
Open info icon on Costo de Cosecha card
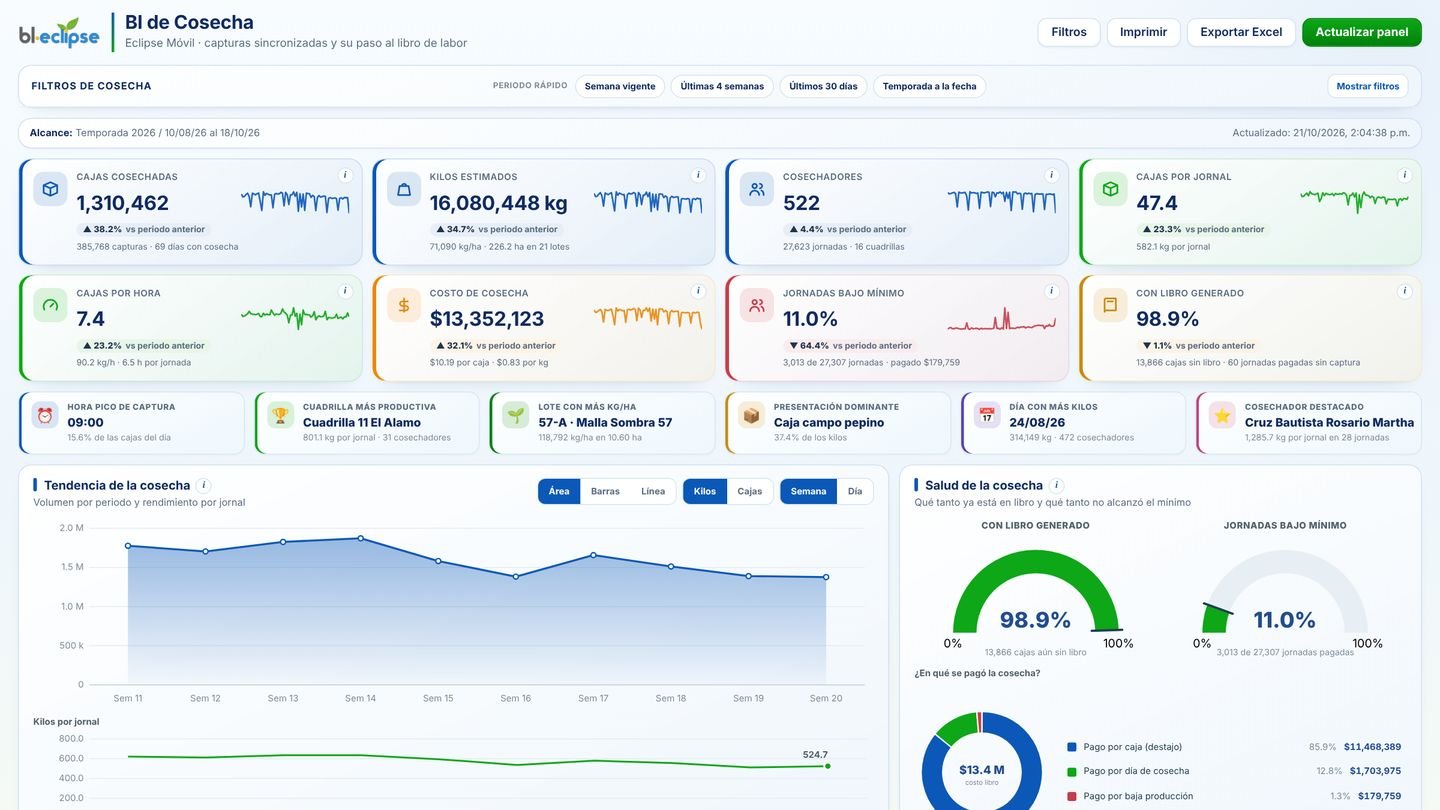point(698,291)
